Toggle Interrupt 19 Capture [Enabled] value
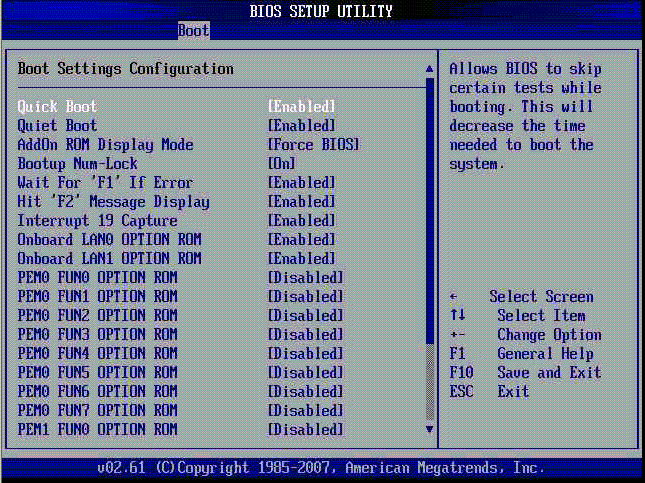The image size is (645, 483). (x=302, y=221)
